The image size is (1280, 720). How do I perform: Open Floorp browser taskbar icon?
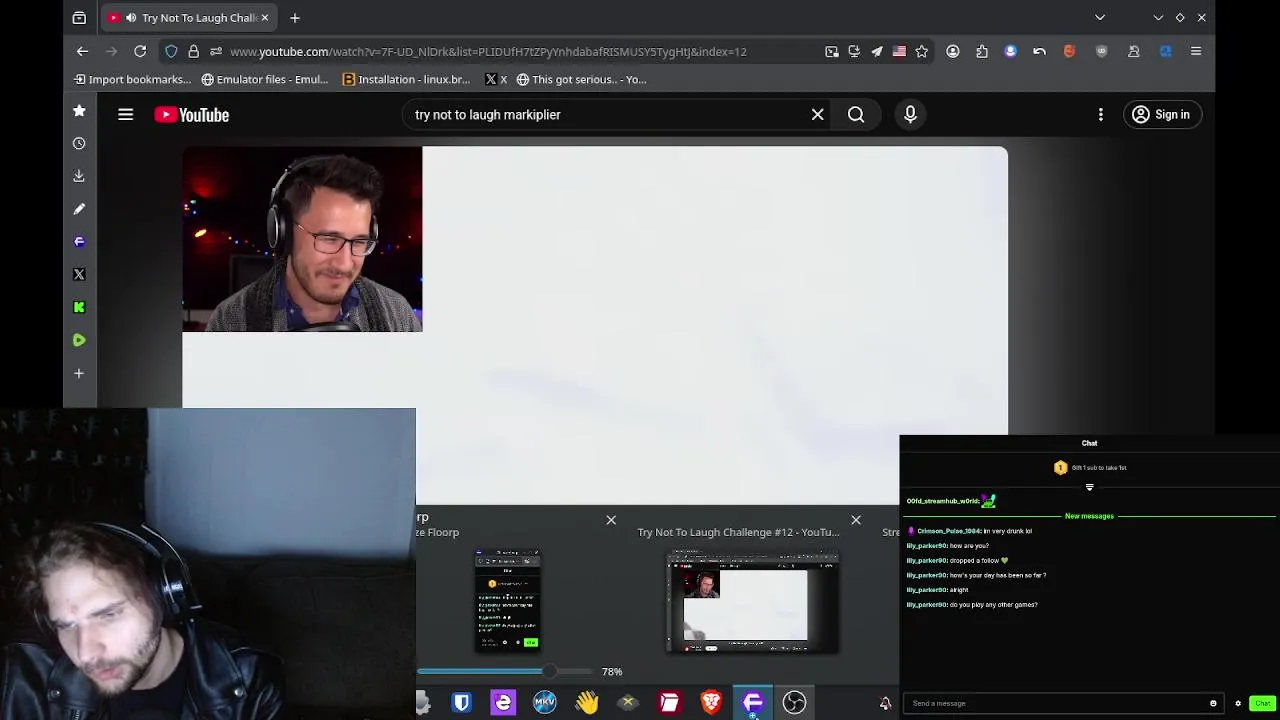(x=753, y=702)
